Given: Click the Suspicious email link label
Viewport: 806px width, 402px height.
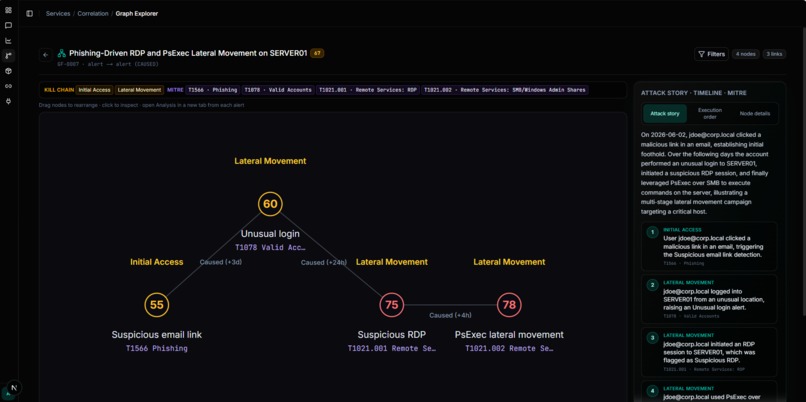Looking at the screenshot, I should 157,335.
